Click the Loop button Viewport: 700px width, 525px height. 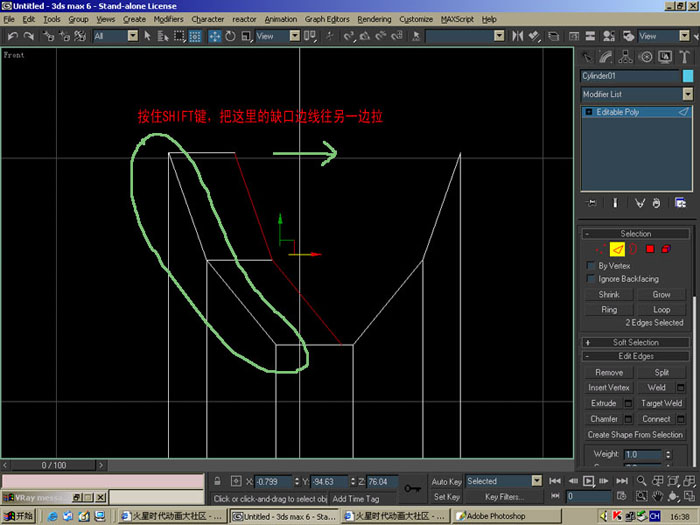tap(662, 310)
